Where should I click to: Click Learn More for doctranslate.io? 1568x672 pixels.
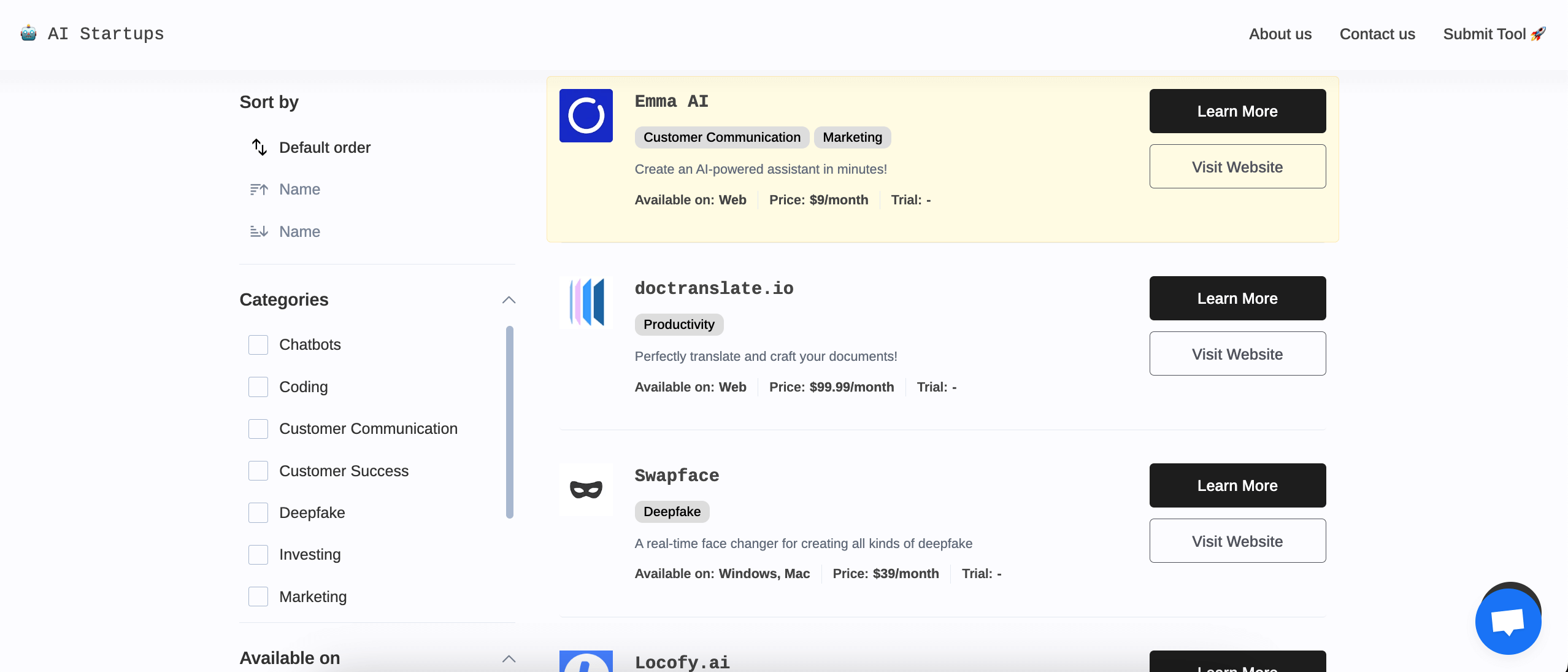(x=1237, y=297)
